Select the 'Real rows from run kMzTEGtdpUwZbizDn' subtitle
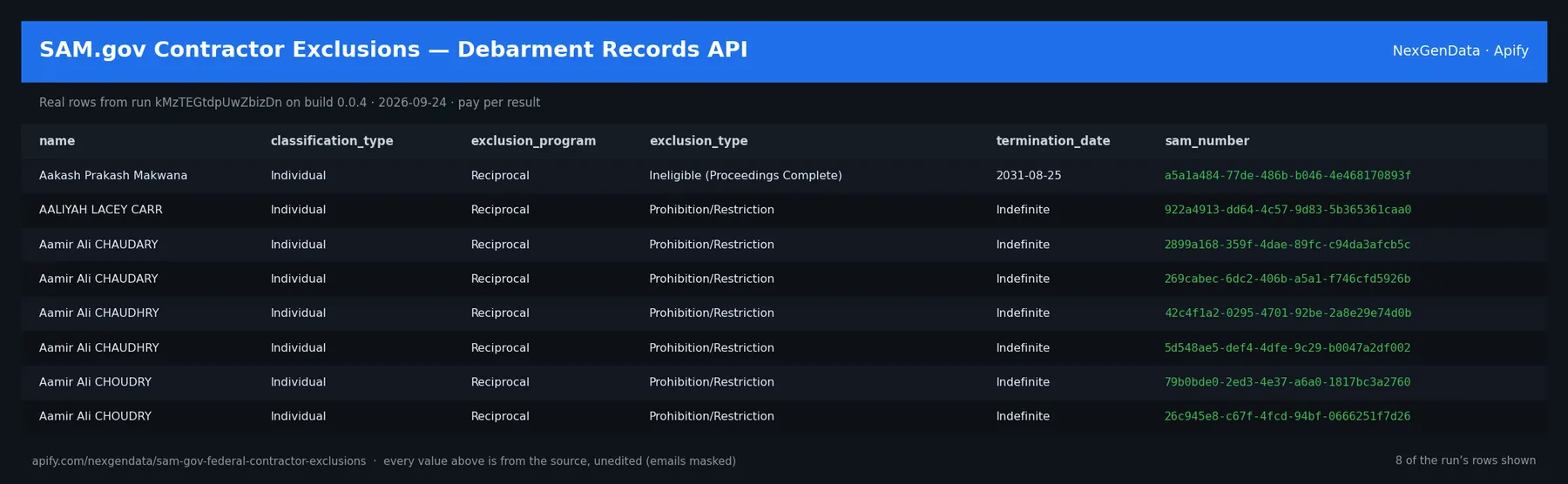This screenshot has width=1568, height=484. pyautogui.click(x=289, y=103)
